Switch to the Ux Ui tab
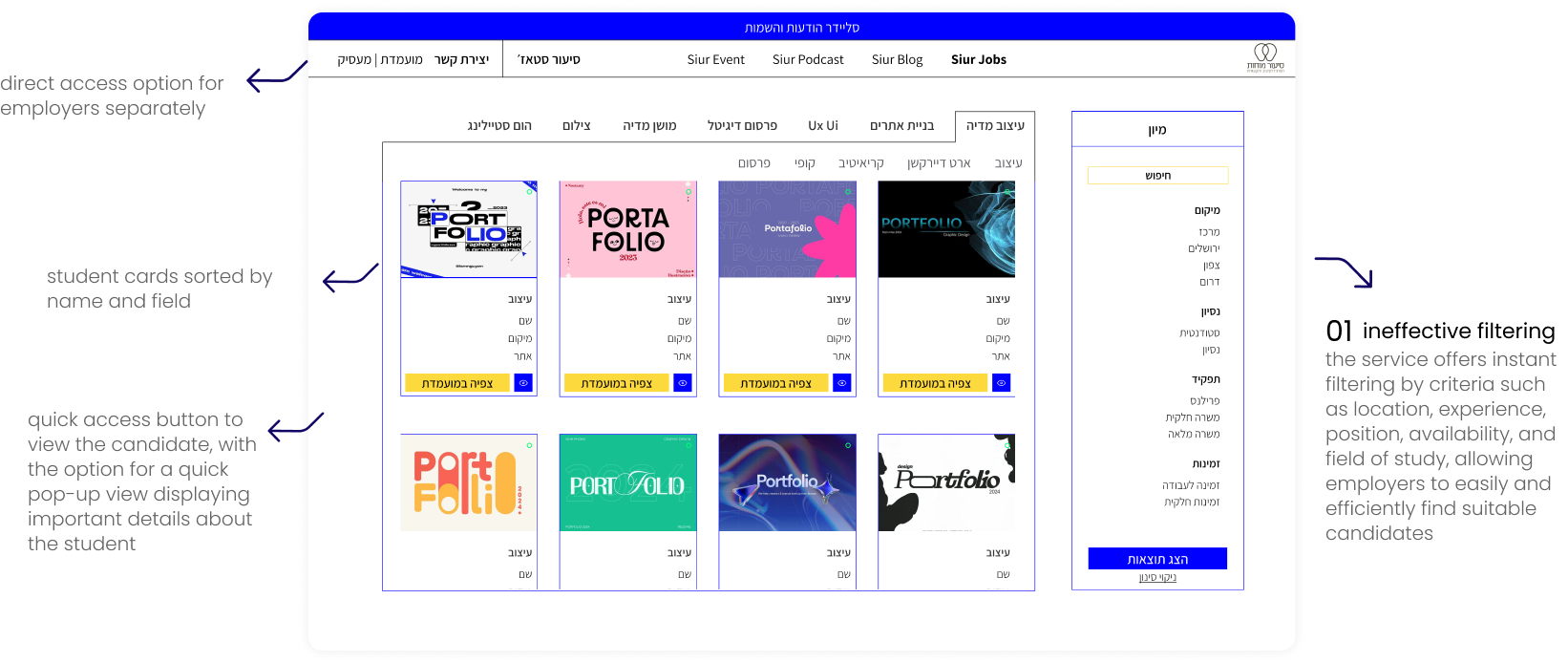This screenshot has height=663, width=1568. click(x=822, y=125)
